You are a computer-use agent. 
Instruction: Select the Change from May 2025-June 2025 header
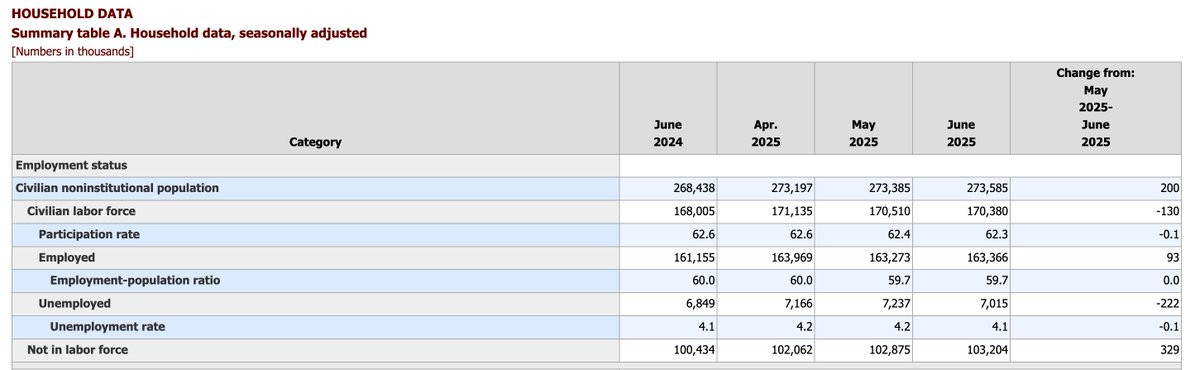[1095, 108]
